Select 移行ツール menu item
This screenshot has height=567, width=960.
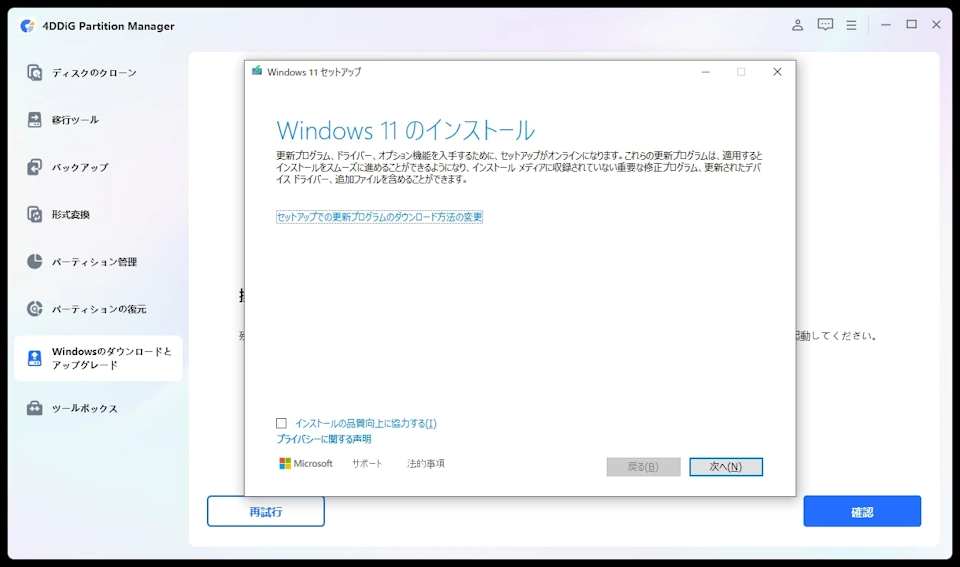pyautogui.click(x=75, y=120)
